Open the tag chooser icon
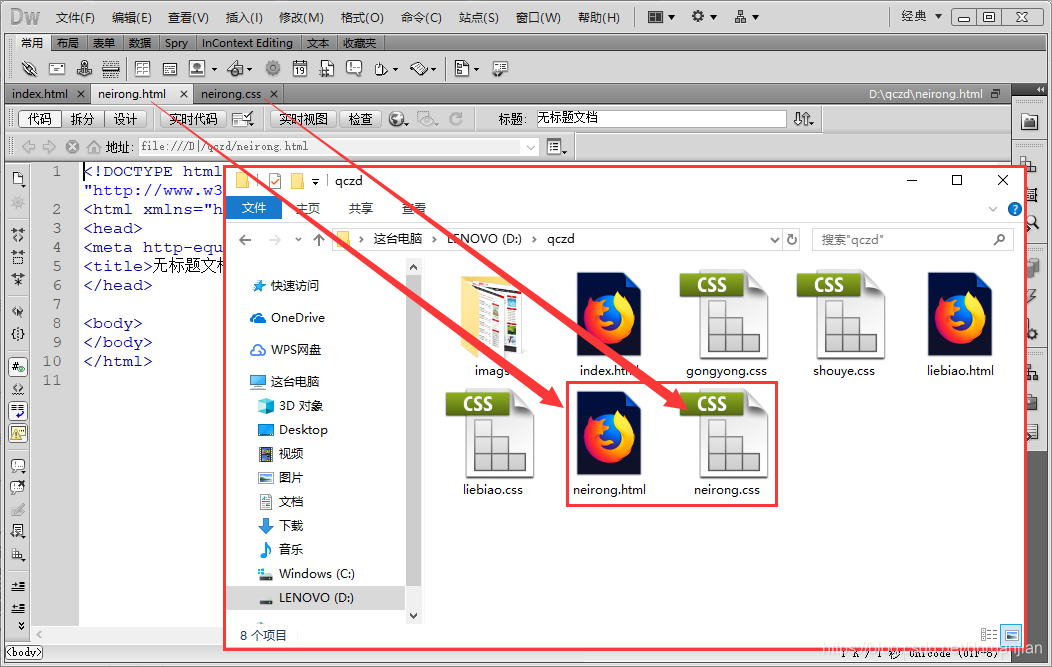 500,68
